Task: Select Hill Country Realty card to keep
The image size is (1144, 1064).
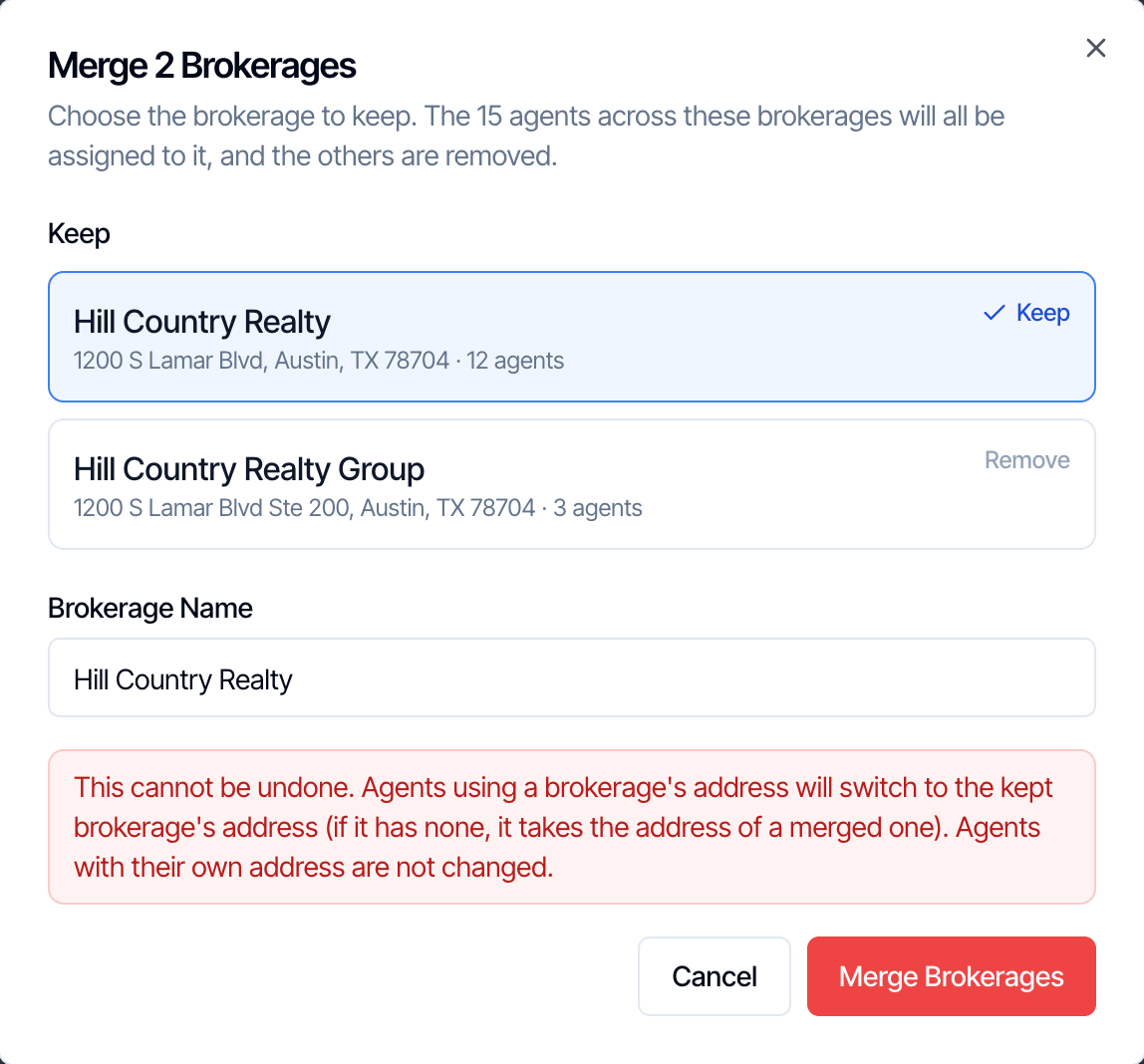Action: (571, 337)
